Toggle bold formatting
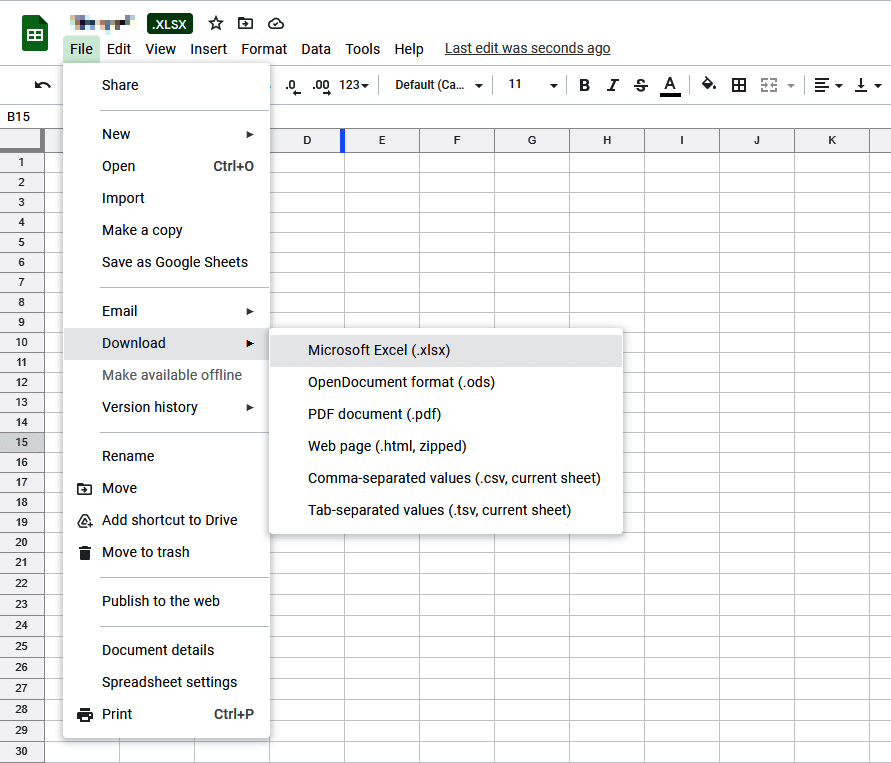This screenshot has height=763, width=891. (584, 85)
